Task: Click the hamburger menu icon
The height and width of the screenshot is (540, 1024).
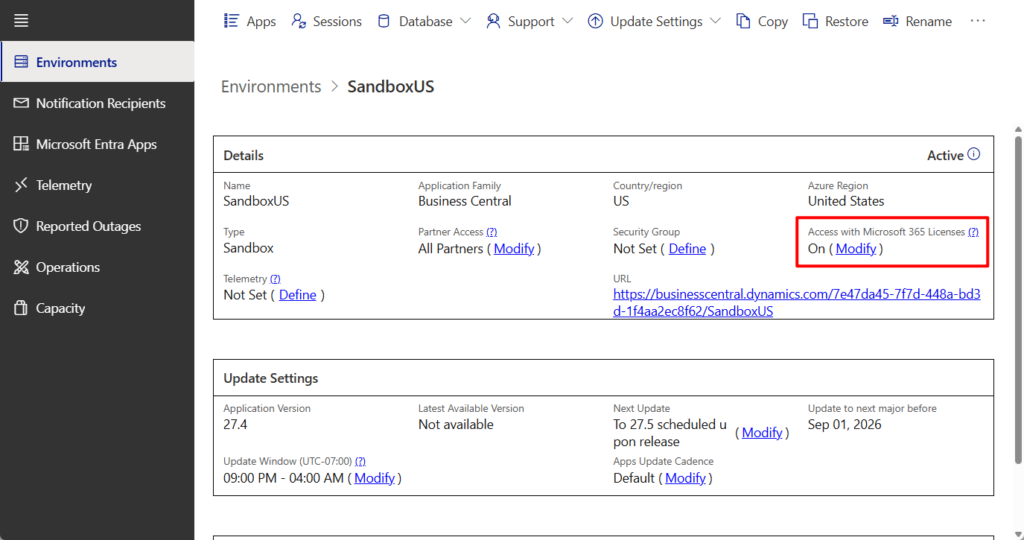Action: point(21,20)
